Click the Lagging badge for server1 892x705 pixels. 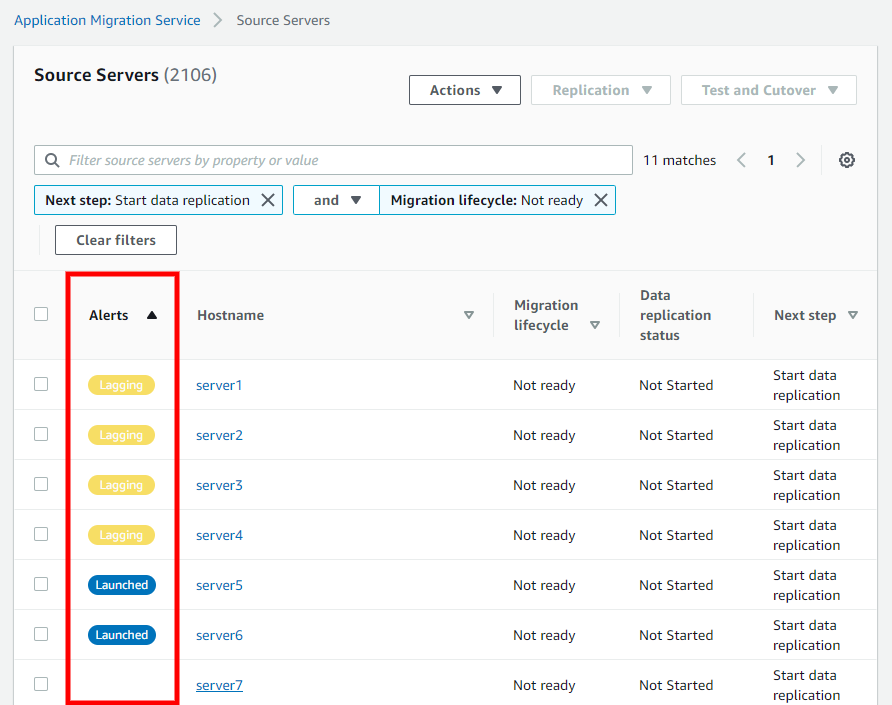point(121,385)
